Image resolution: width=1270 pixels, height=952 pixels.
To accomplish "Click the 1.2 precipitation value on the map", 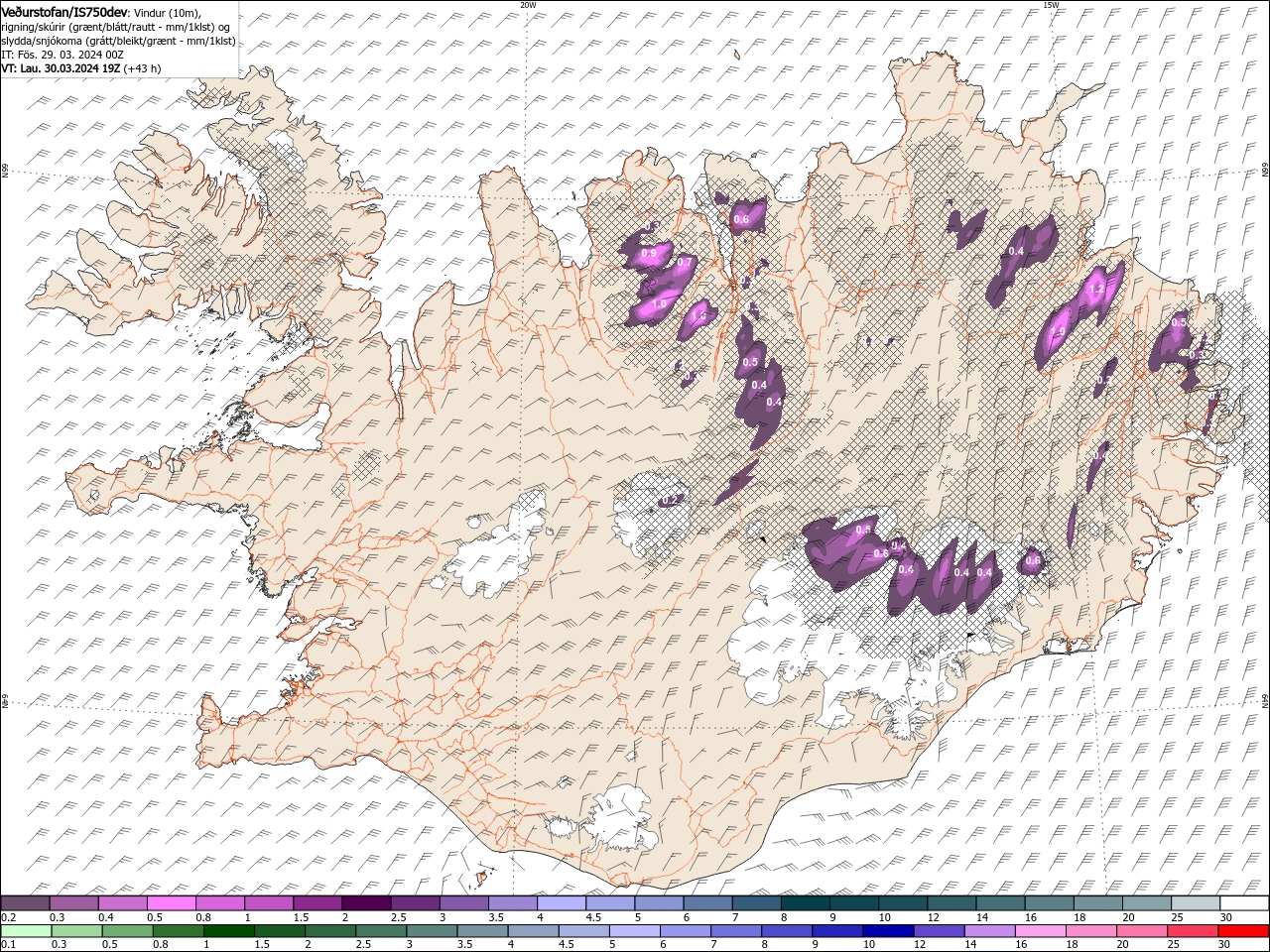I will (1096, 290).
